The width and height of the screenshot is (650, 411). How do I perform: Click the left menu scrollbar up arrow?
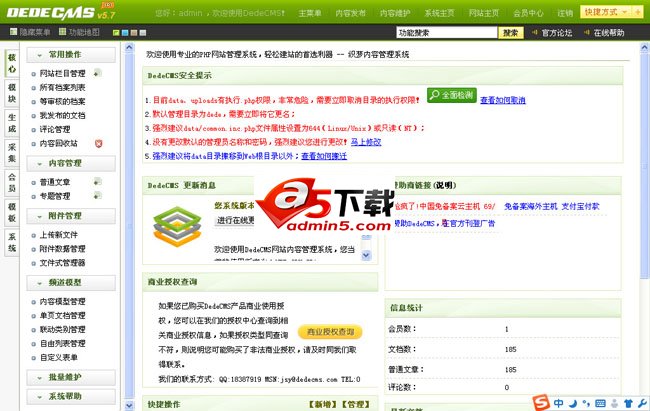click(x=129, y=47)
